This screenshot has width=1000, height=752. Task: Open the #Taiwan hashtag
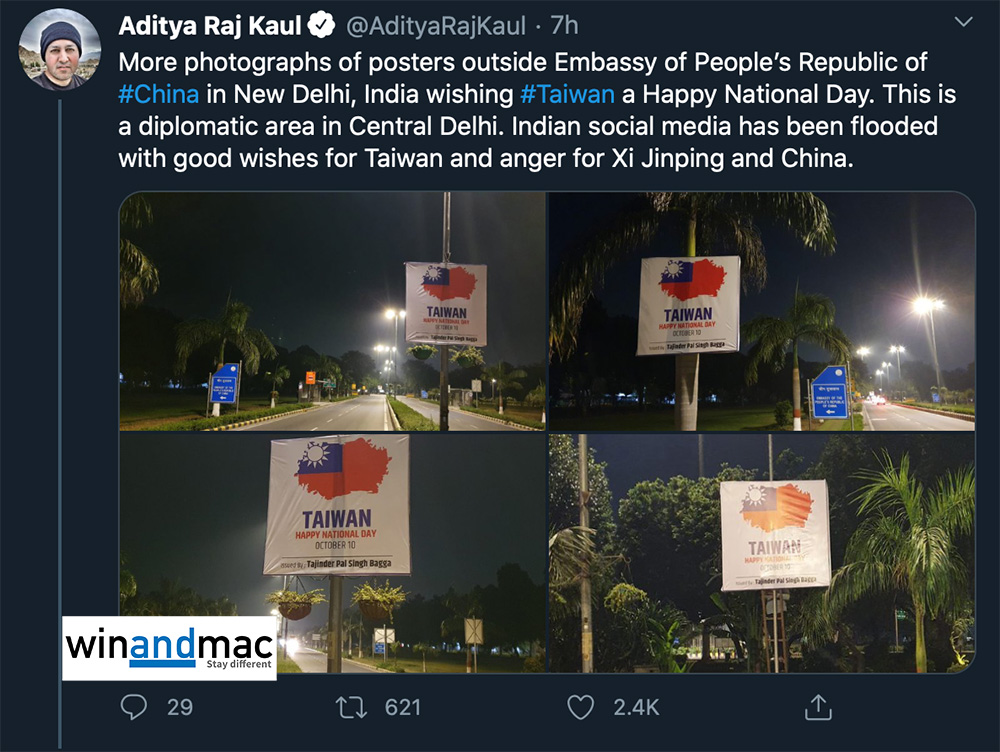pos(568,94)
